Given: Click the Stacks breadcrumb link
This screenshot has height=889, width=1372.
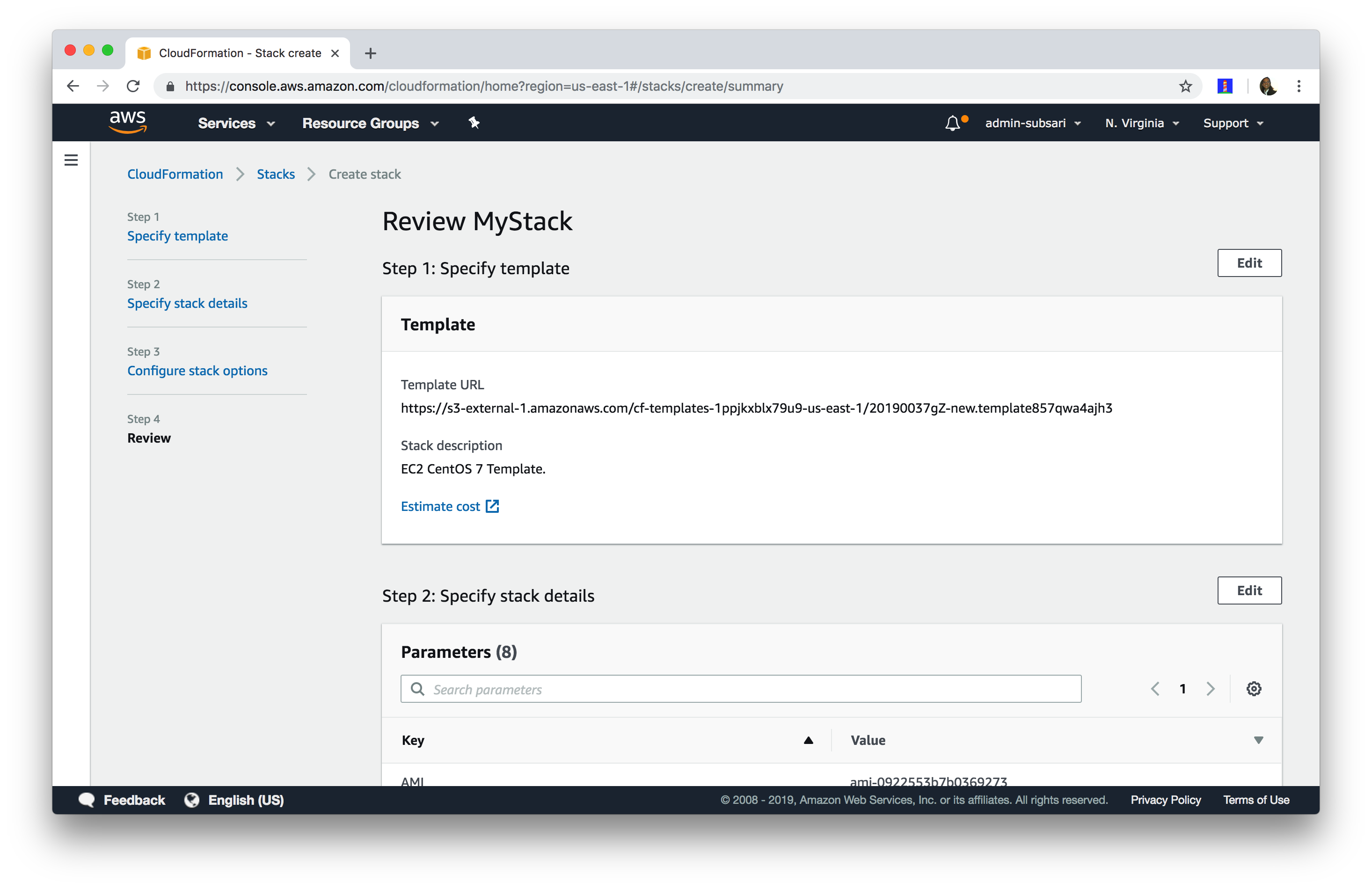Looking at the screenshot, I should [275, 174].
